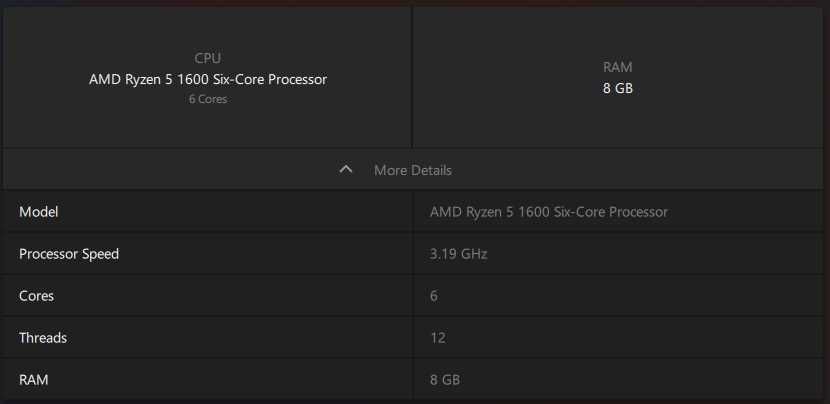Click the 8 GB value in RAM card
Viewport: 830px width, 404px height.
(618, 88)
